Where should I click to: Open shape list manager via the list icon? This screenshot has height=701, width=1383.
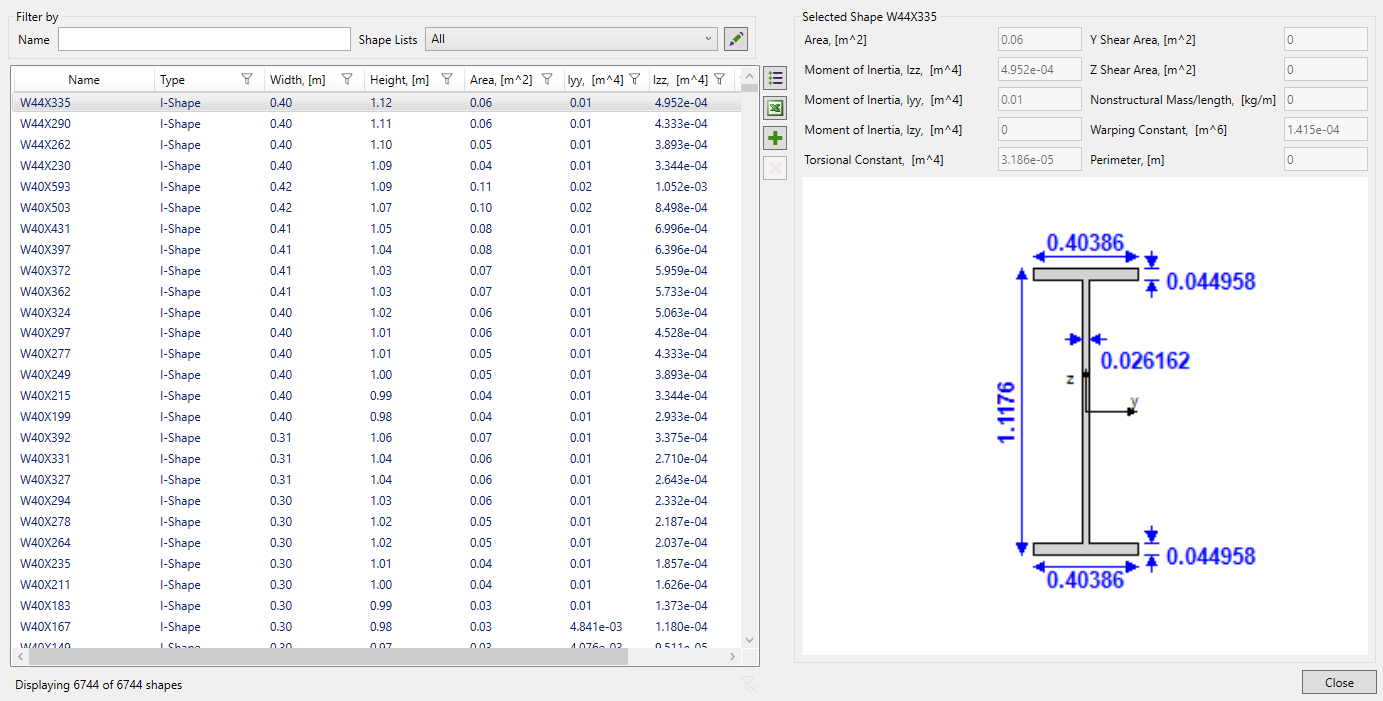coord(775,77)
